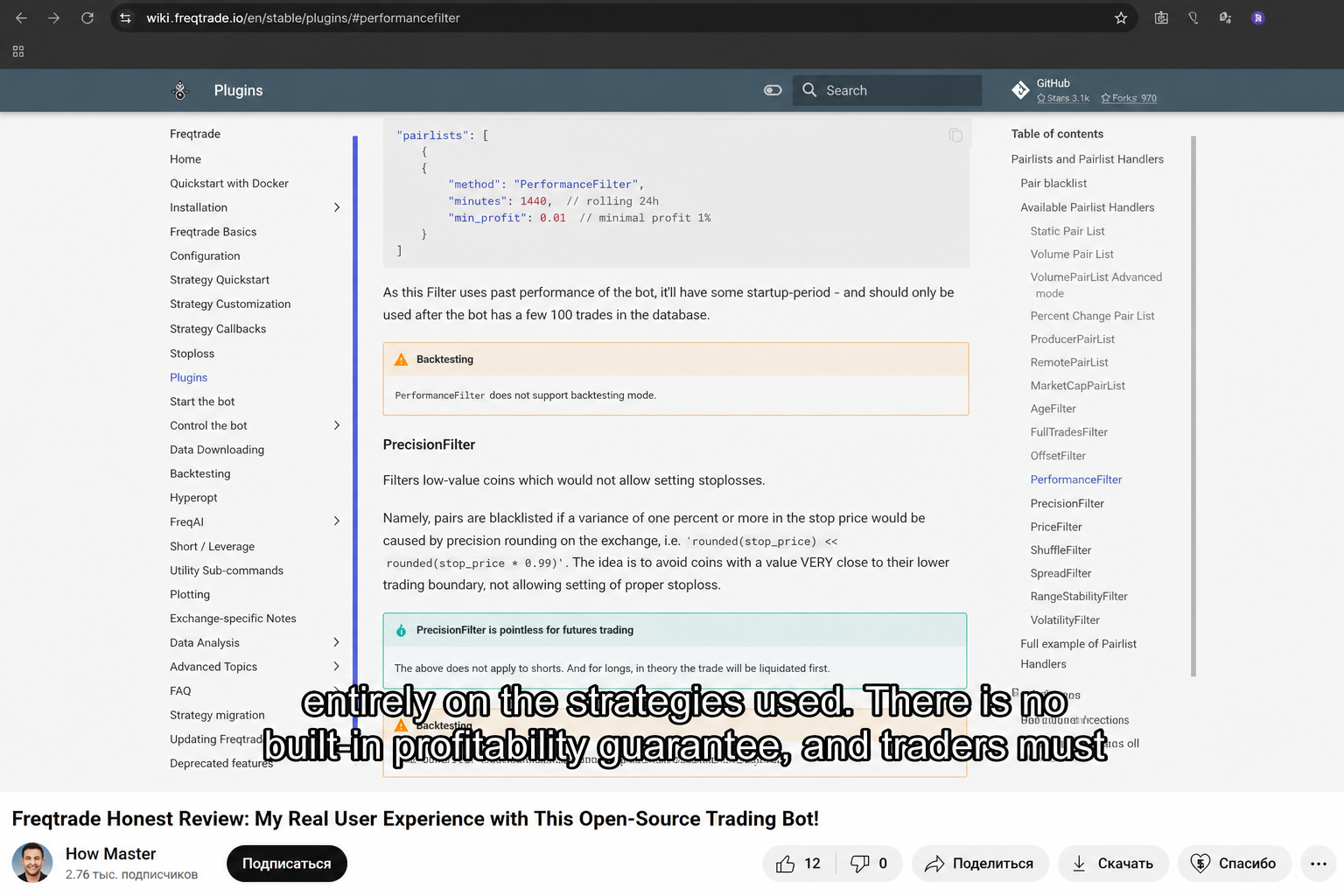1344x896 pixels.
Task: Click the screenshot icon in the browser toolbar
Action: pos(1161,17)
